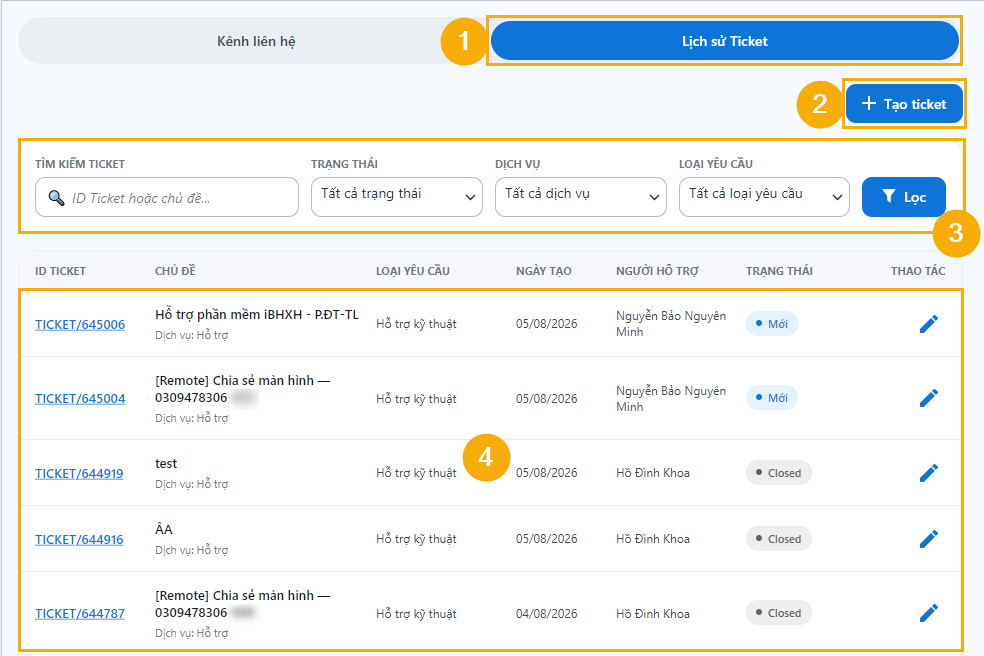Open link TICKET/645006
The width and height of the screenshot is (984, 656).
tap(80, 325)
